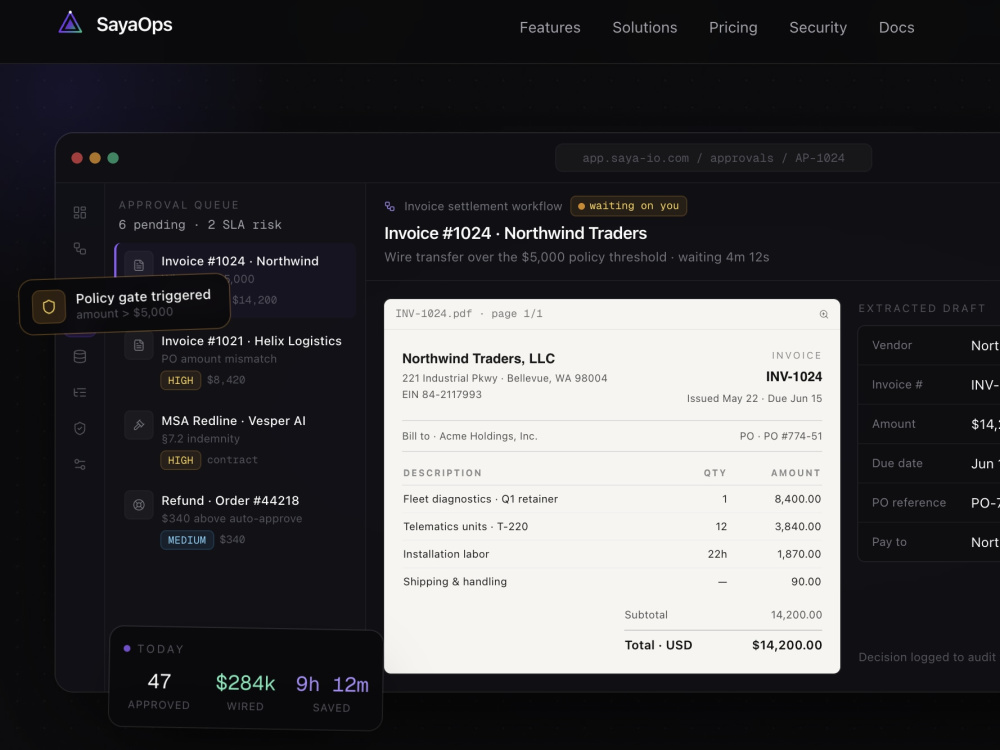Click '$340 above auto-approve' under Refund
Image resolution: width=1000 pixels, height=750 pixels.
pyautogui.click(x=232, y=518)
